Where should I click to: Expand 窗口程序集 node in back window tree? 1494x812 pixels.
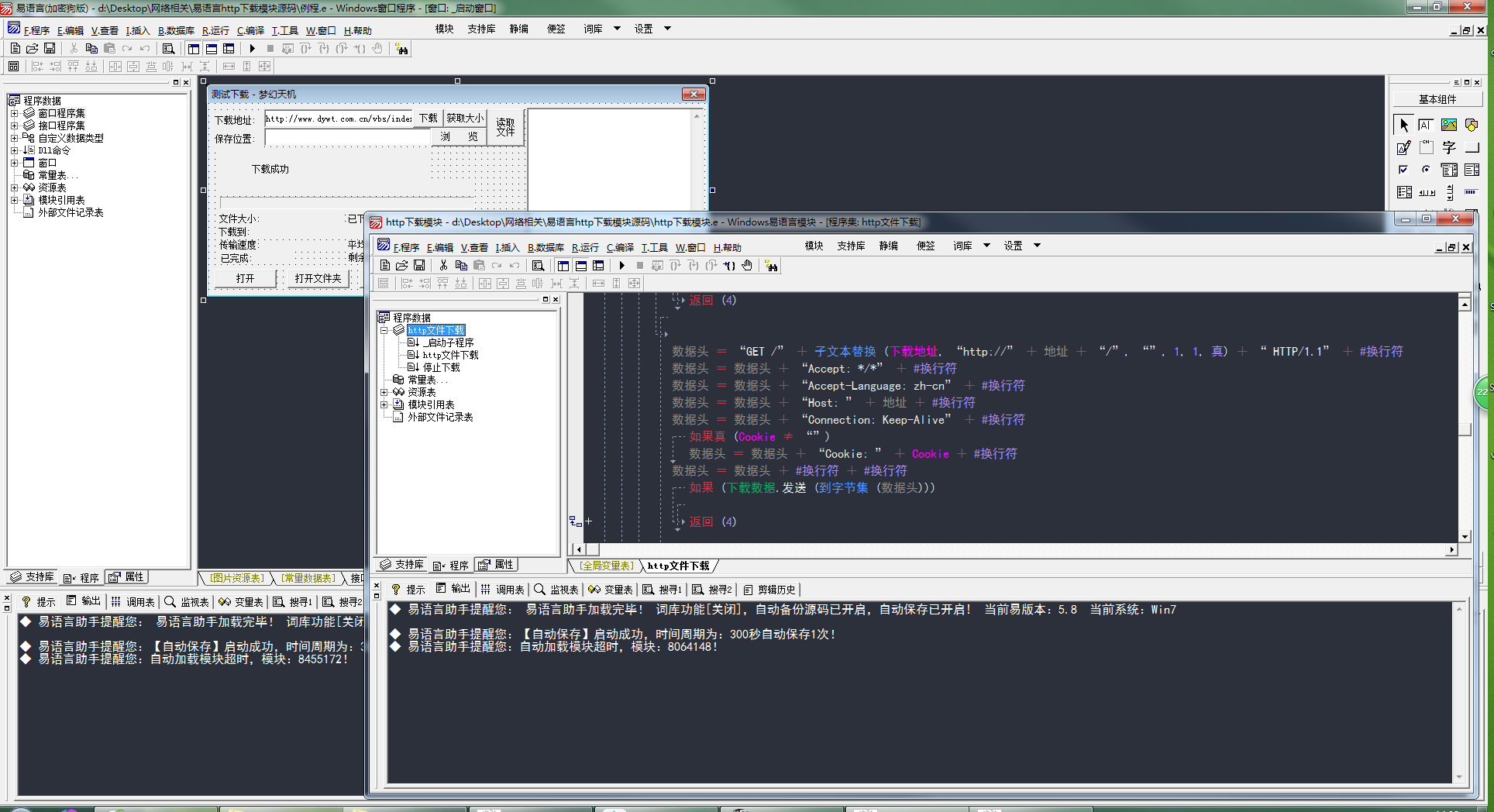14,113
